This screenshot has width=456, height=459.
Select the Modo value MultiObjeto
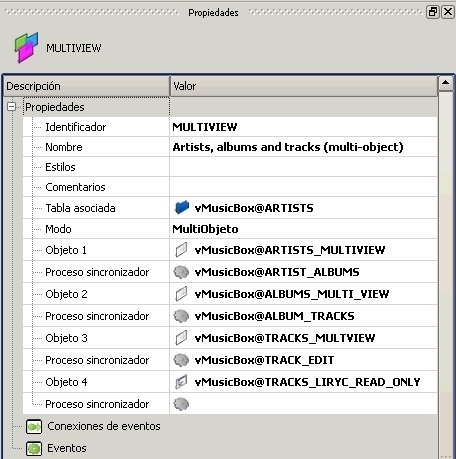point(303,229)
